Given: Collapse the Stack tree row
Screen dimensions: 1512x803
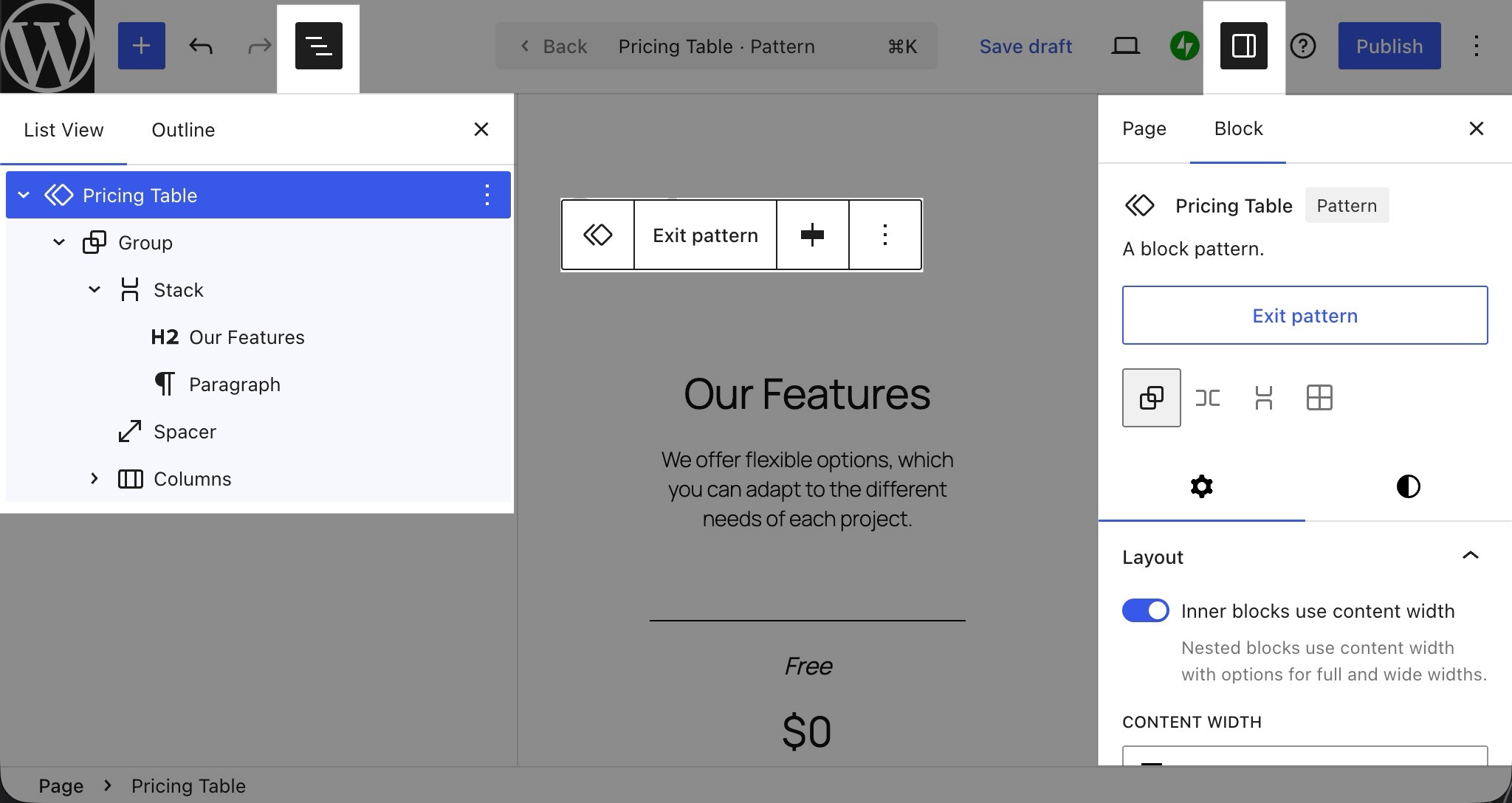Looking at the screenshot, I should tap(94, 289).
